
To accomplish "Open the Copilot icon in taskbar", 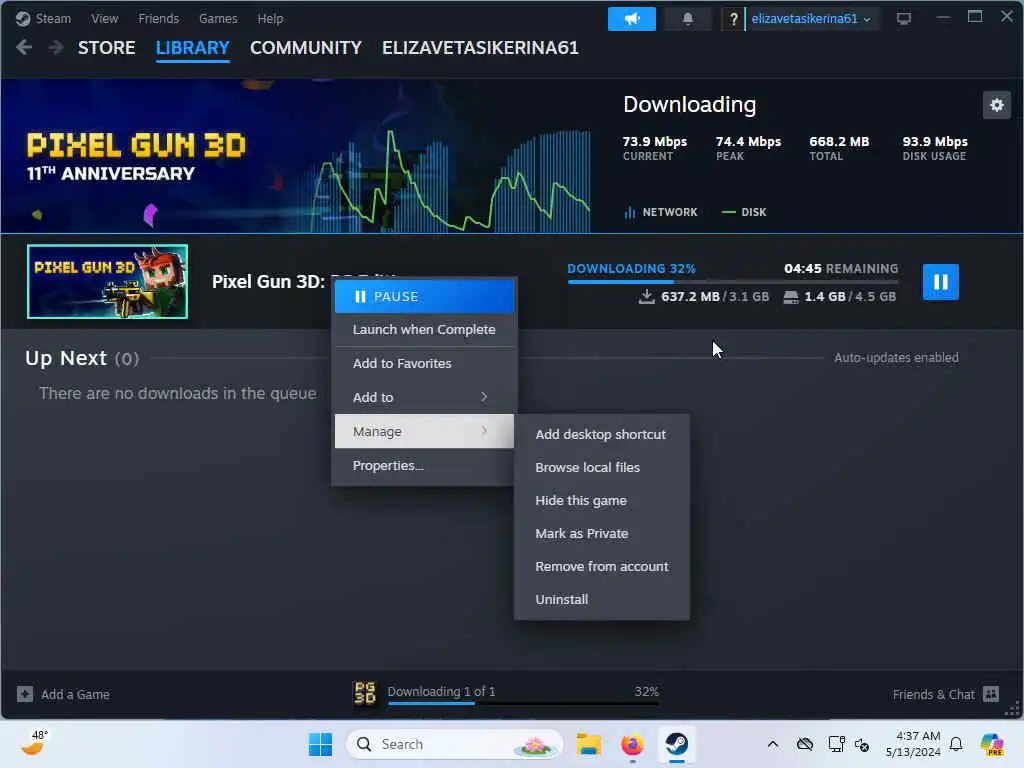I will click(991, 744).
